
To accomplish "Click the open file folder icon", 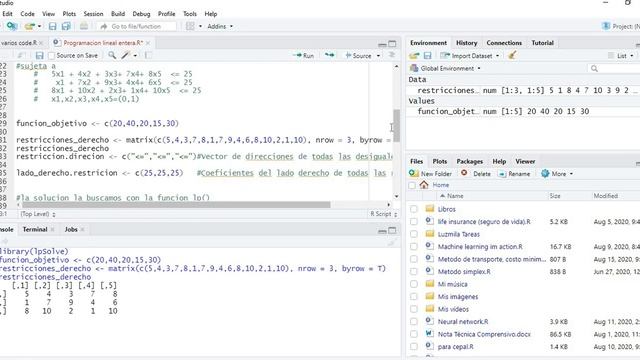I will tap(29, 26).
